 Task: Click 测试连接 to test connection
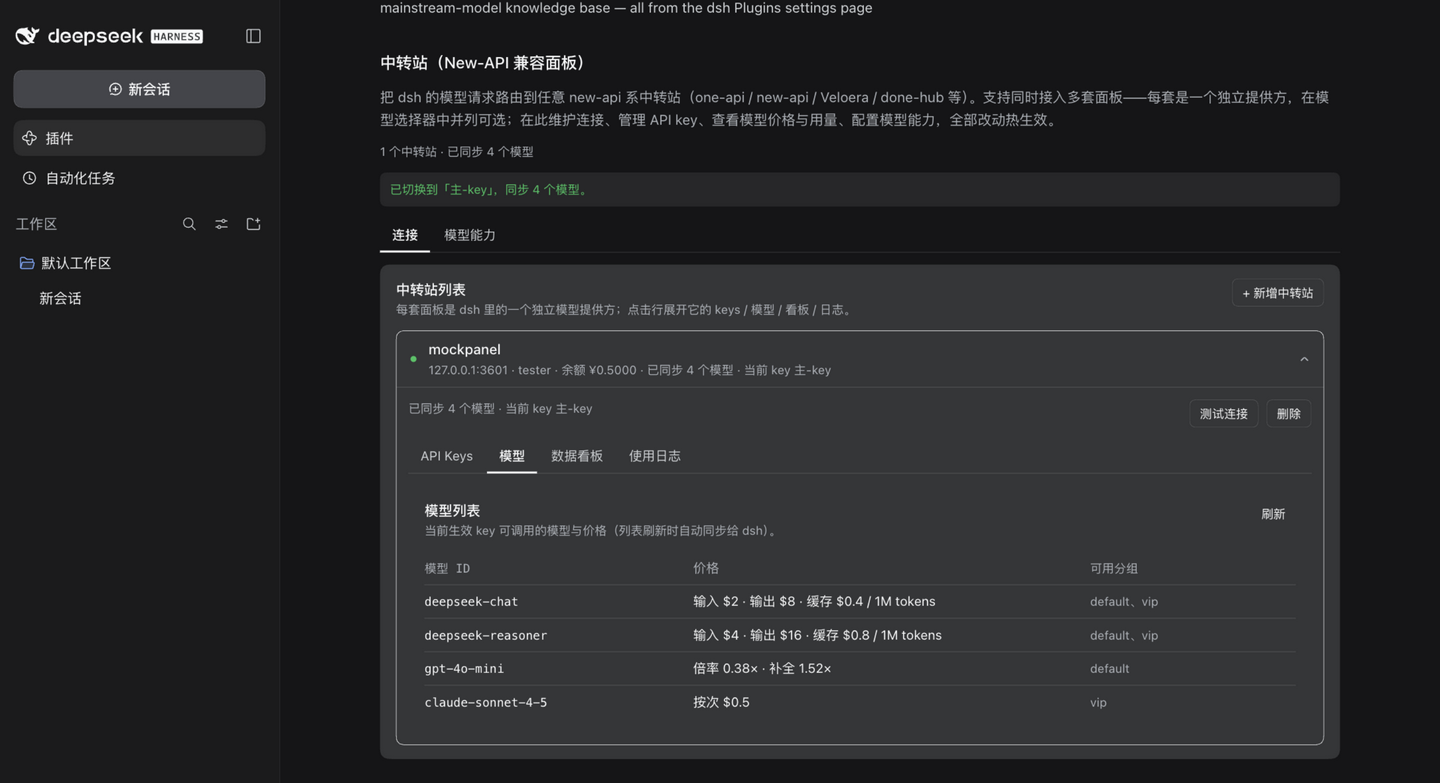tap(1224, 413)
